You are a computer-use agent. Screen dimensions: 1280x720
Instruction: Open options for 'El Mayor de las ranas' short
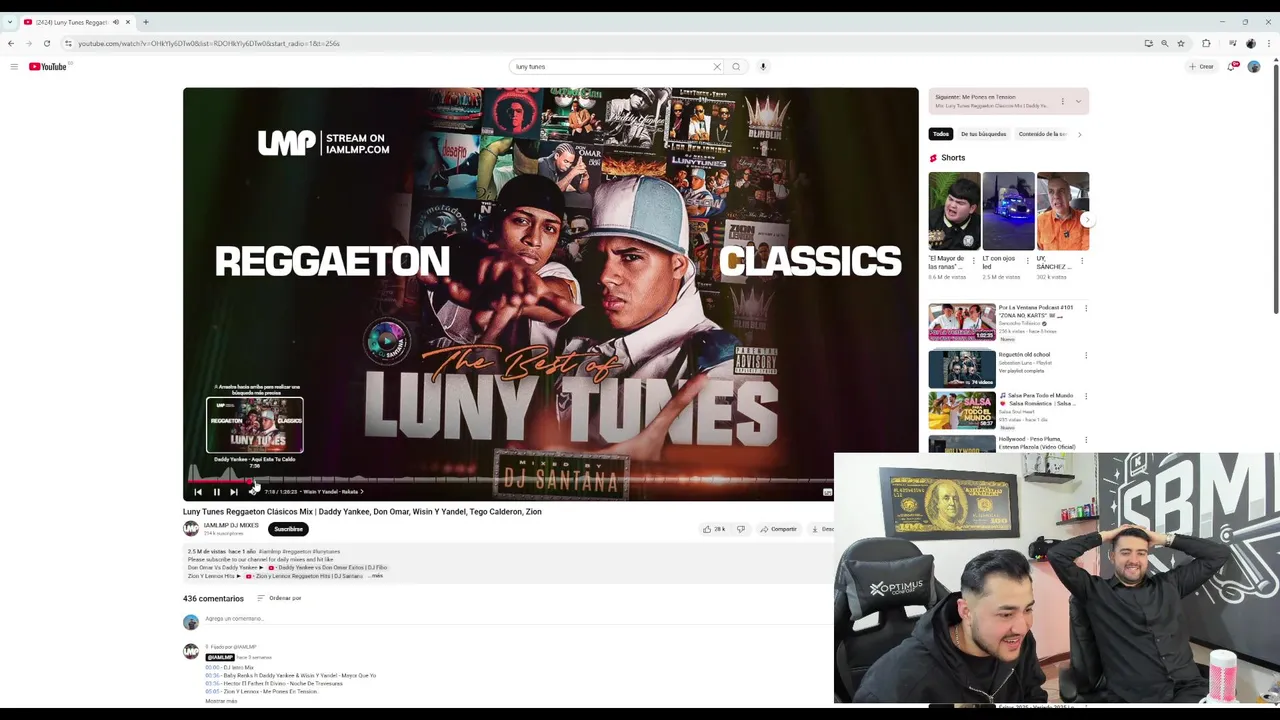[973, 261]
